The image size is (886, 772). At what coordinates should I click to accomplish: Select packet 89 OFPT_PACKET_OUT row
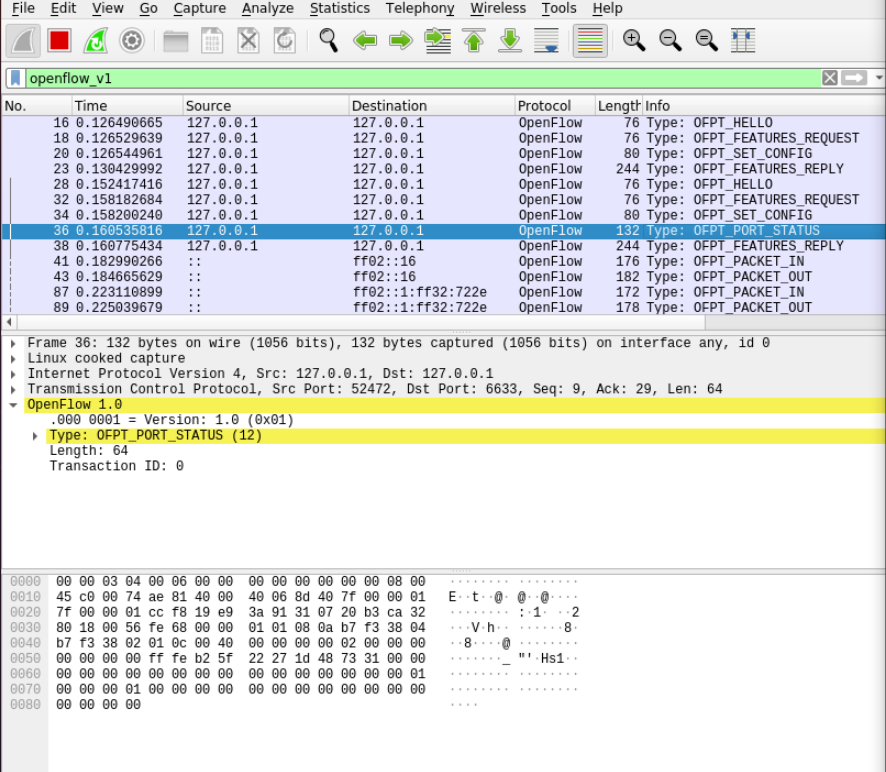click(443, 307)
